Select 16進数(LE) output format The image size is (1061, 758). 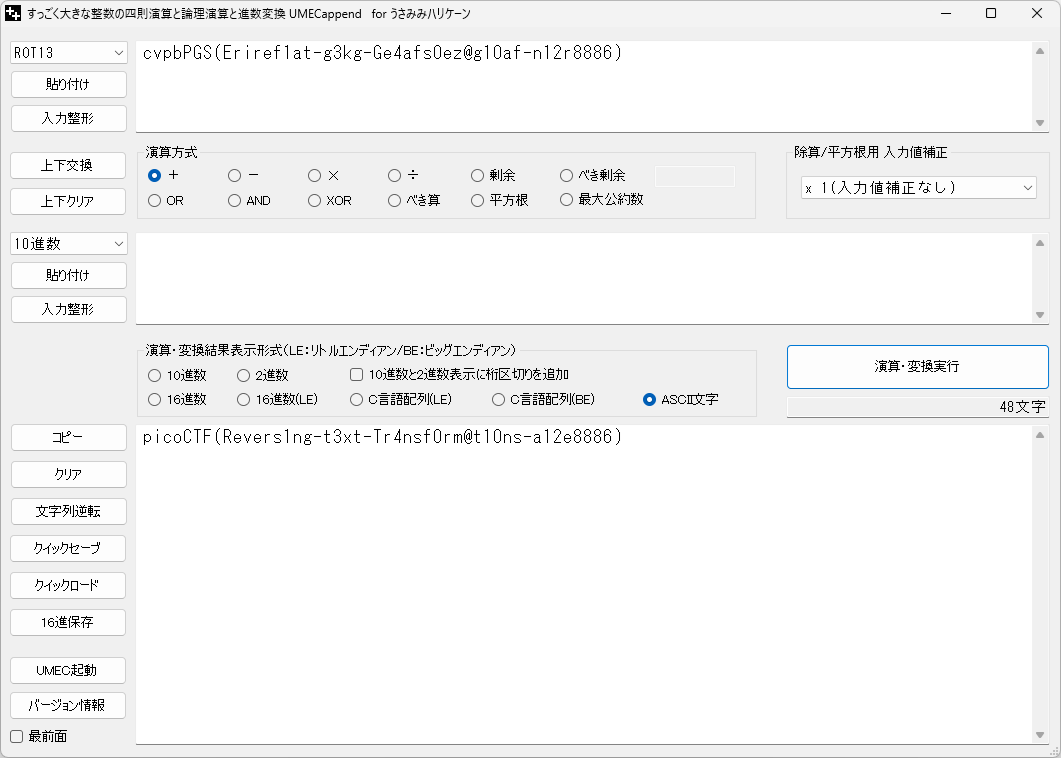pos(245,400)
